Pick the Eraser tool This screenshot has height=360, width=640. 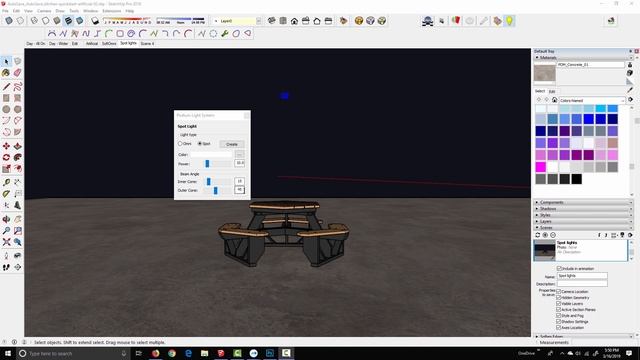tap(17, 73)
